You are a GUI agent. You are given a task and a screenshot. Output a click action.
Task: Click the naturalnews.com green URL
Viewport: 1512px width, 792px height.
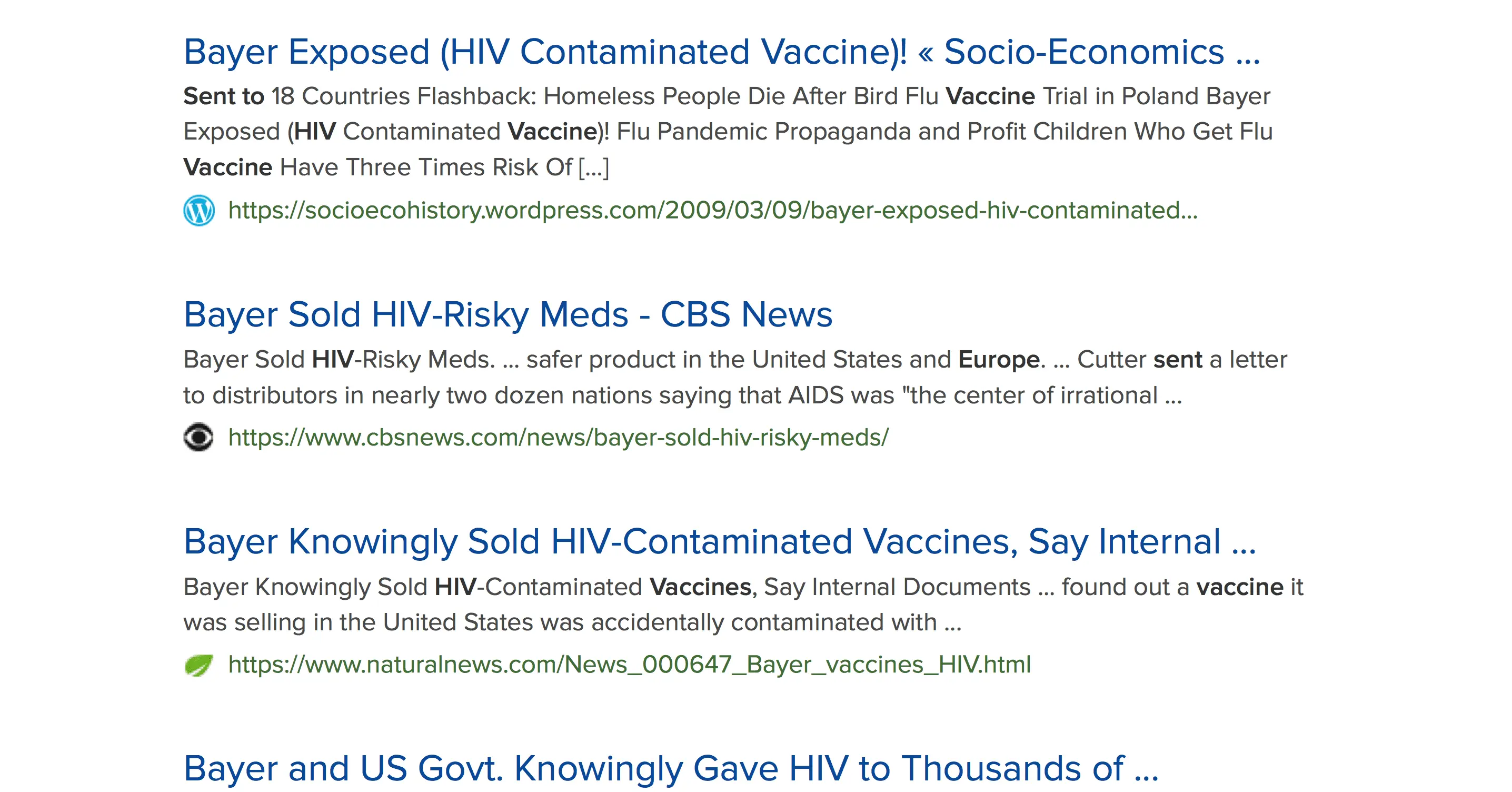629,665
